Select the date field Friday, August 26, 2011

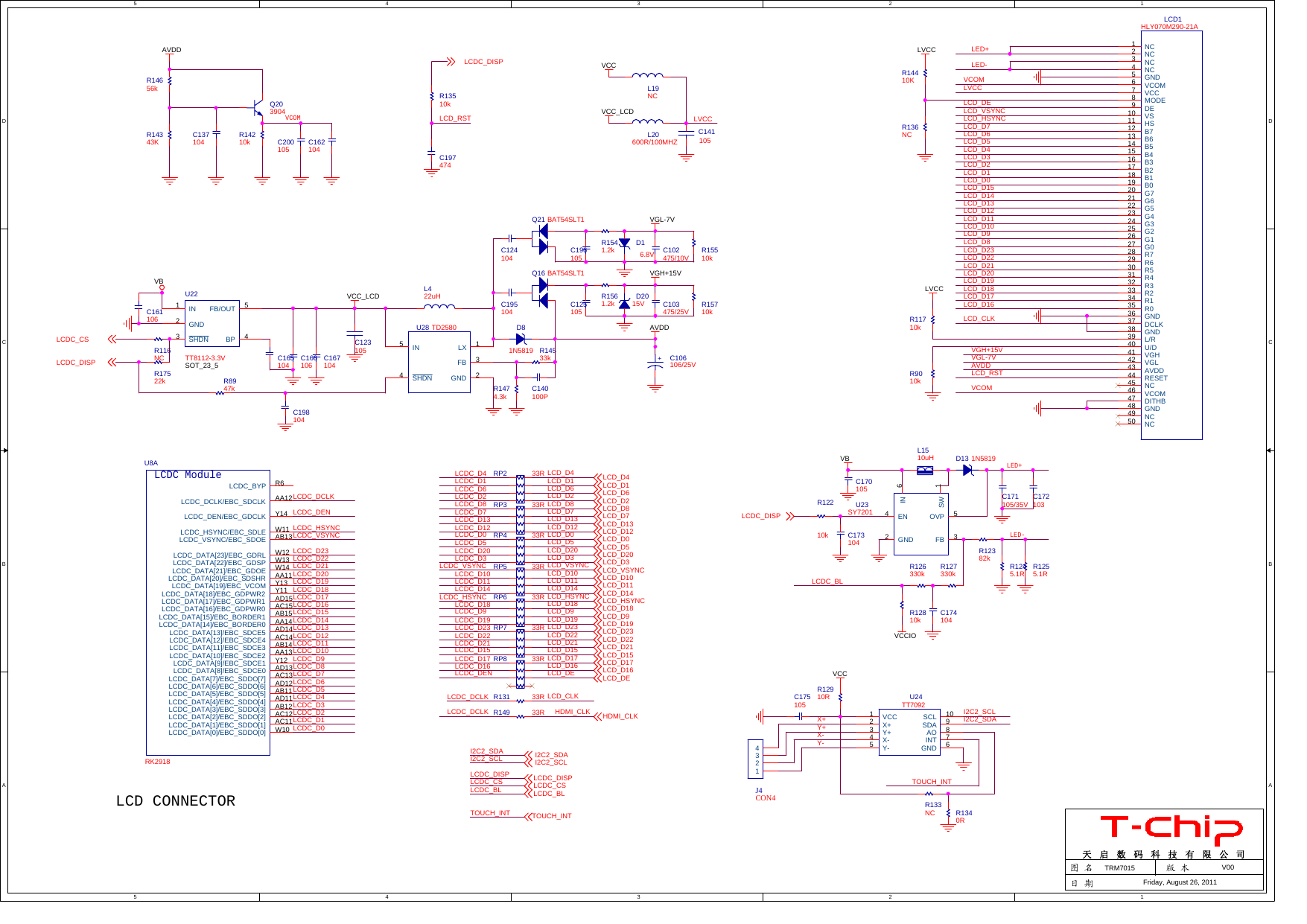pyautogui.click(x=1179, y=882)
